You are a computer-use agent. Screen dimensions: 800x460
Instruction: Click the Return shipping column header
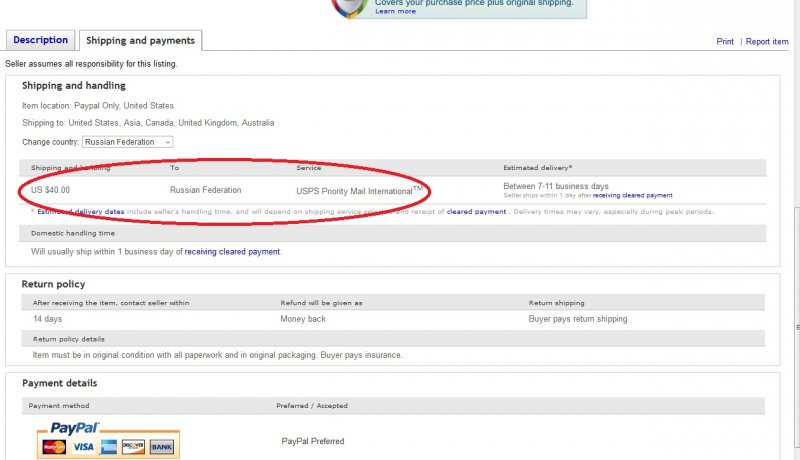pos(556,303)
